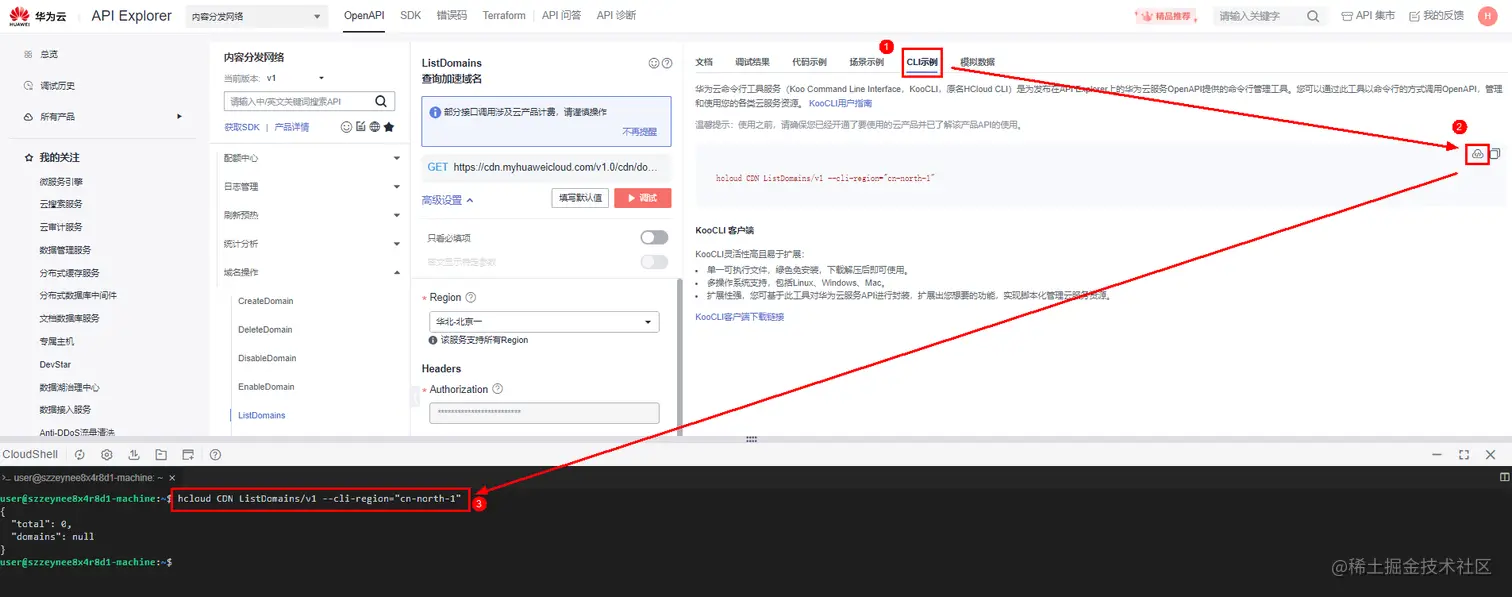
Task: Focus the Authorization input field
Action: point(544,413)
